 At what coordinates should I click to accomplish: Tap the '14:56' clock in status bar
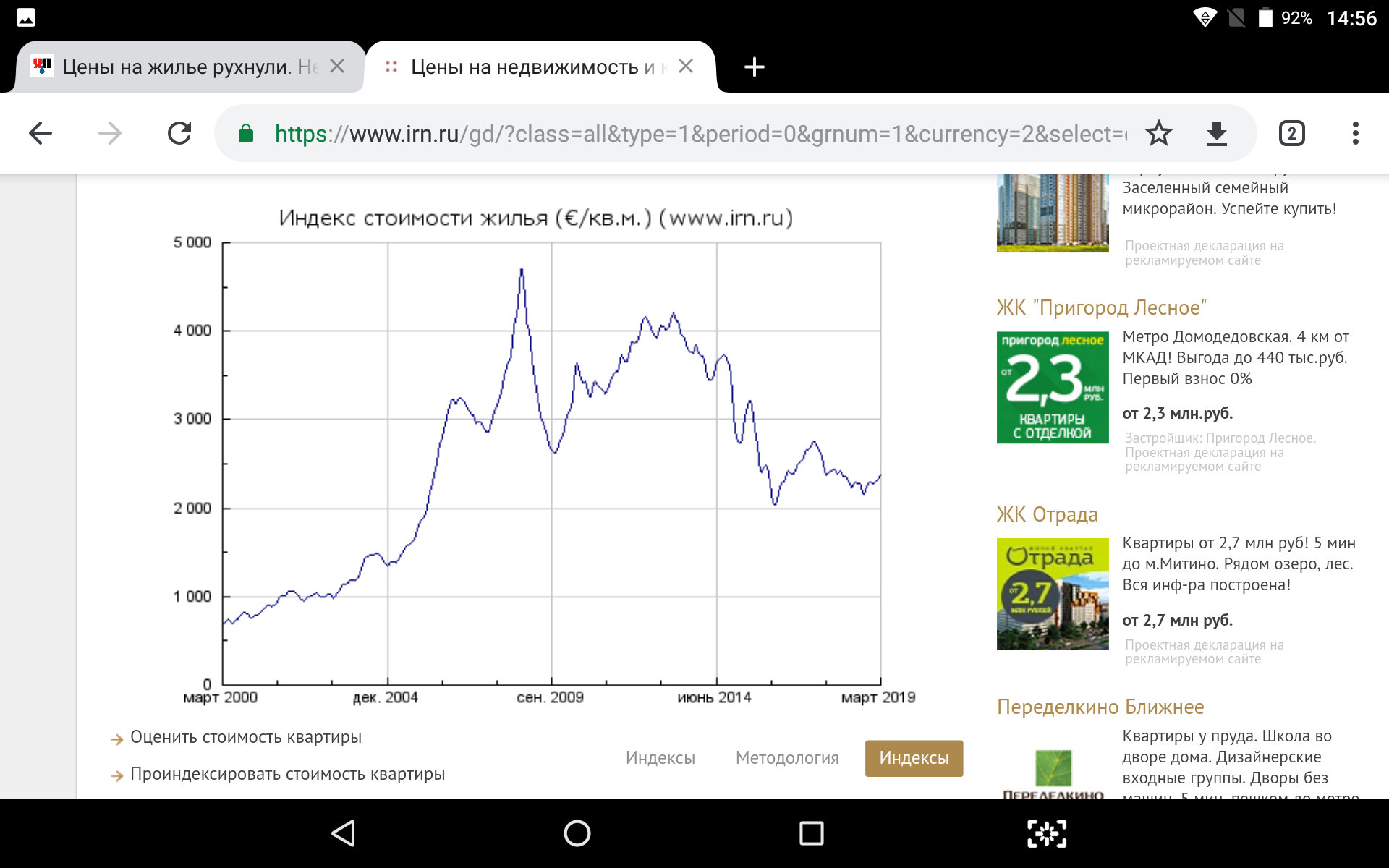pos(1351,18)
